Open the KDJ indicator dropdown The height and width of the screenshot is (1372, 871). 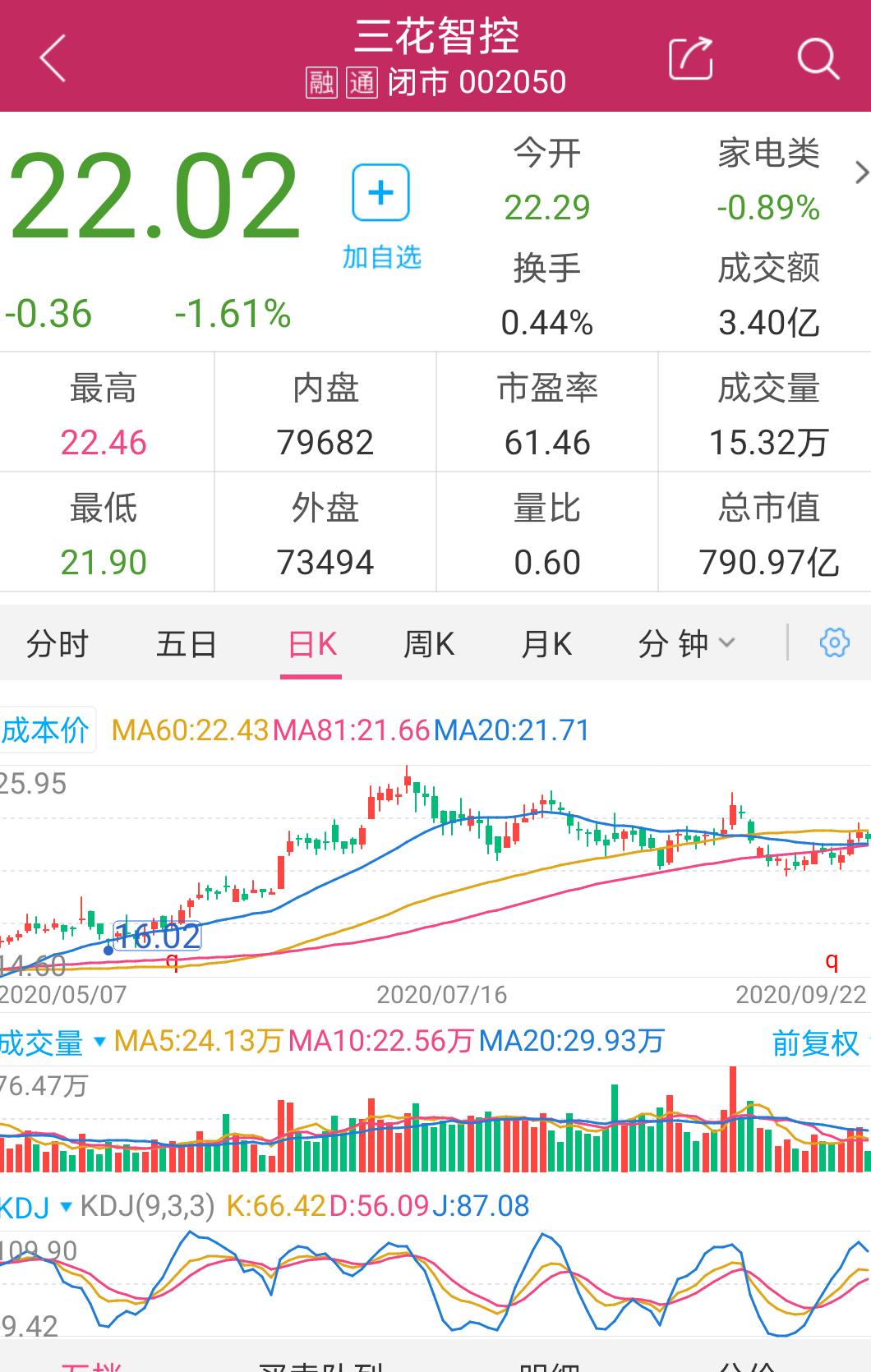pos(35,1207)
